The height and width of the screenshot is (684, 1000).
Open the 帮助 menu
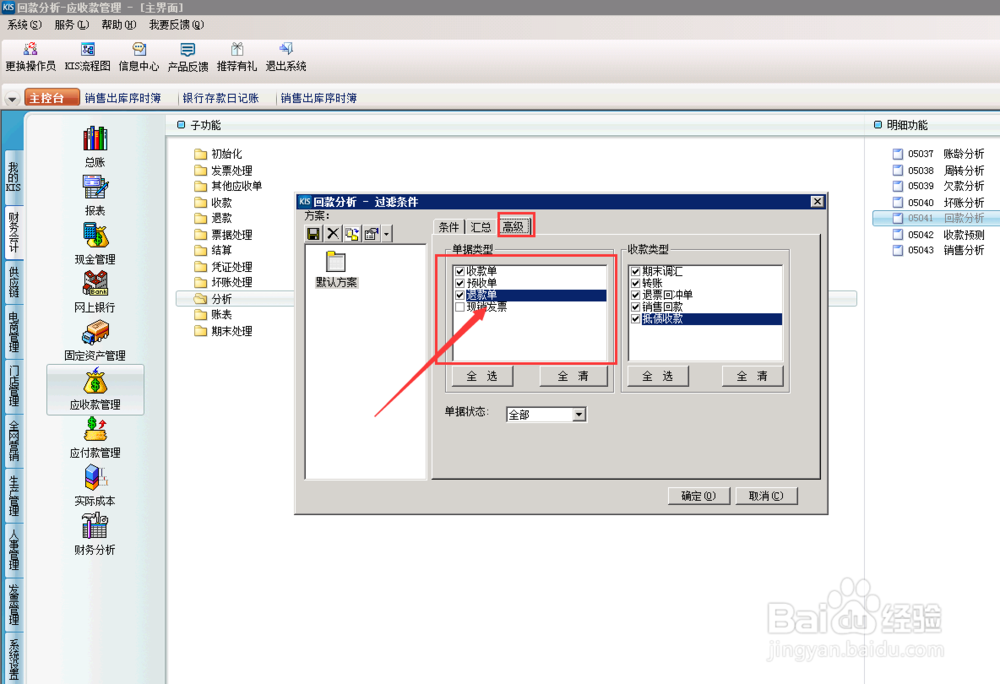(x=119, y=25)
